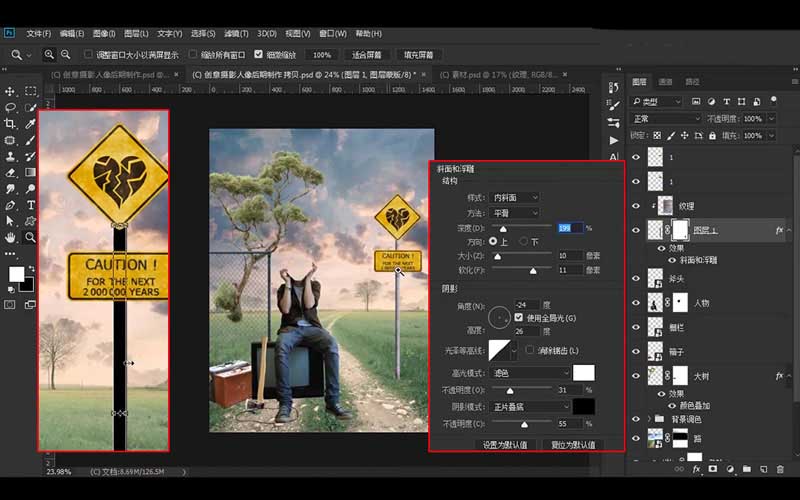Image resolution: width=800 pixels, height=500 pixels.
Task: Open the History panel icon
Action: pos(614,88)
